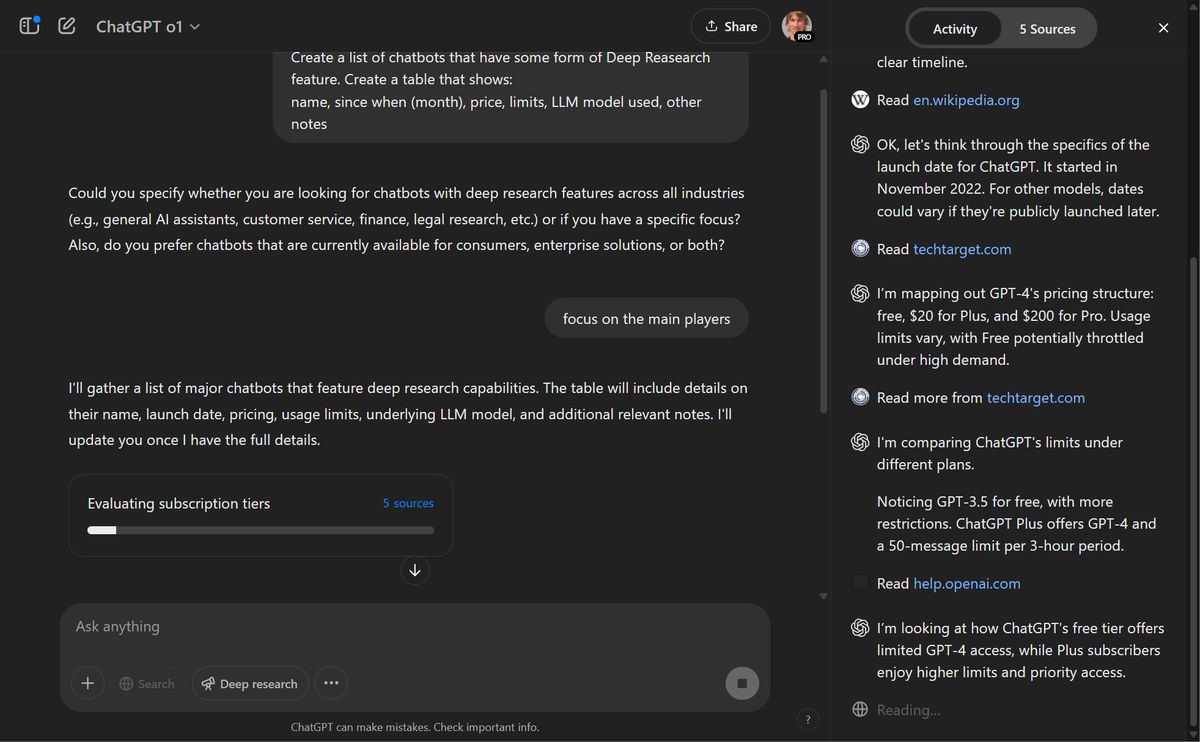The height and width of the screenshot is (742, 1200).
Task: Open the en.wikipedia.org link
Action: 966,100
